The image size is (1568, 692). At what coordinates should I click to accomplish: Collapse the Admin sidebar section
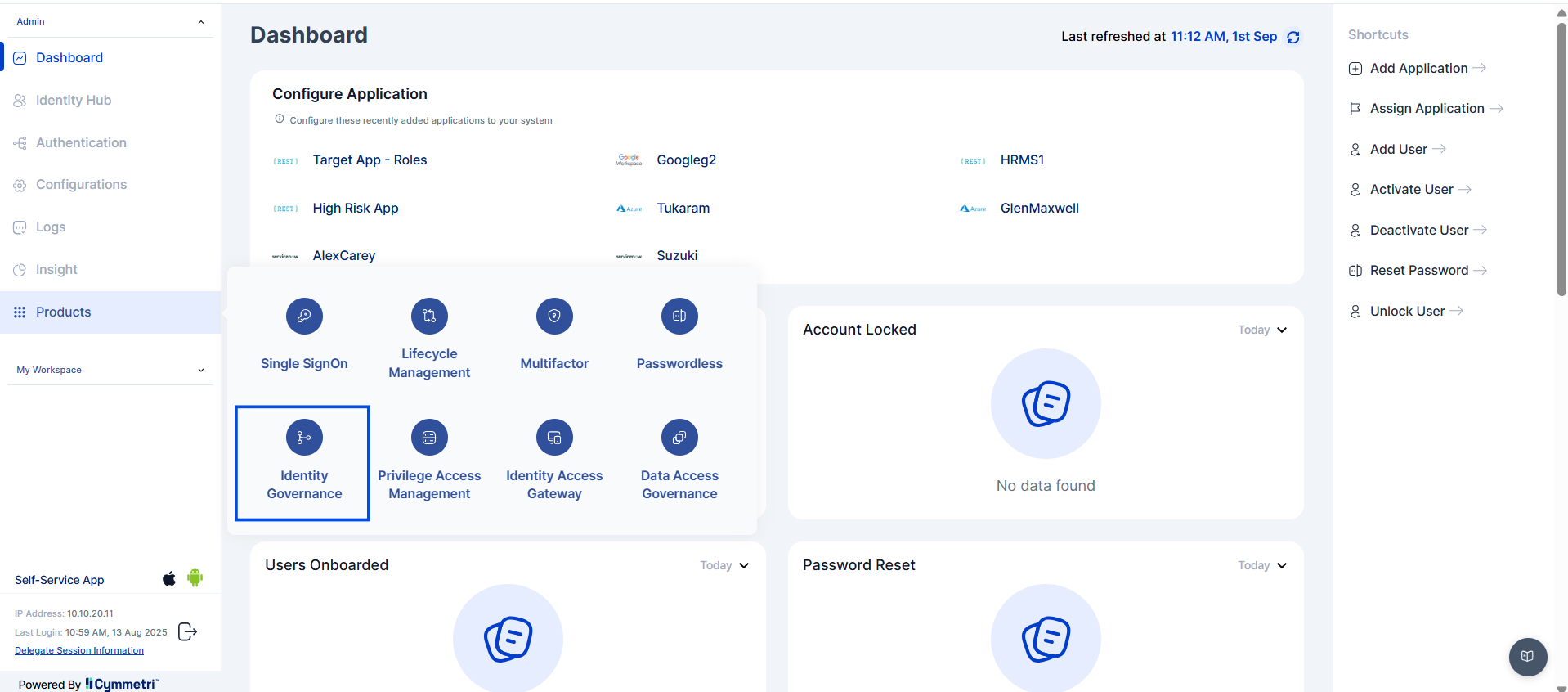201,22
